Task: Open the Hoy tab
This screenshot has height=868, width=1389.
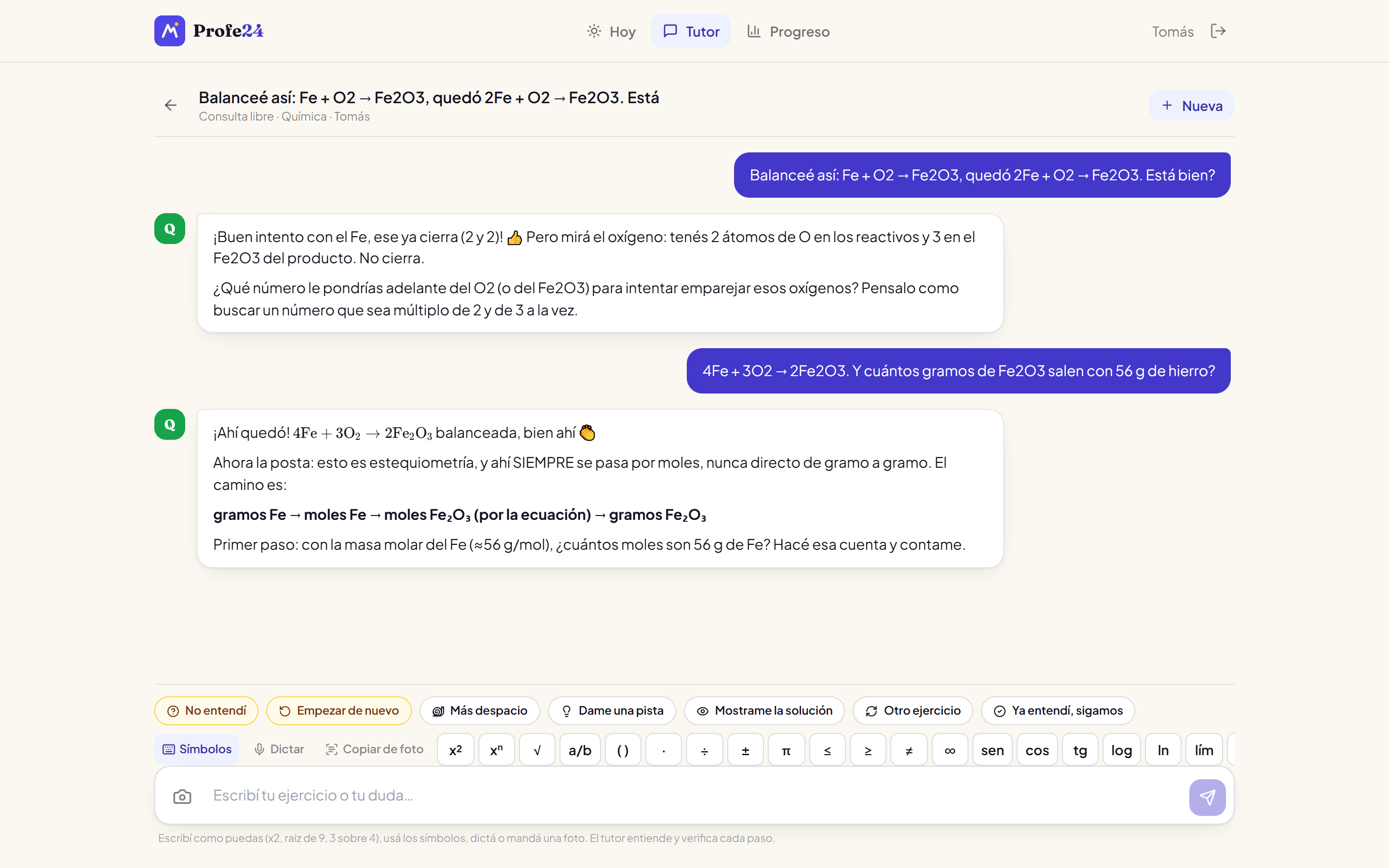Action: coord(611,31)
